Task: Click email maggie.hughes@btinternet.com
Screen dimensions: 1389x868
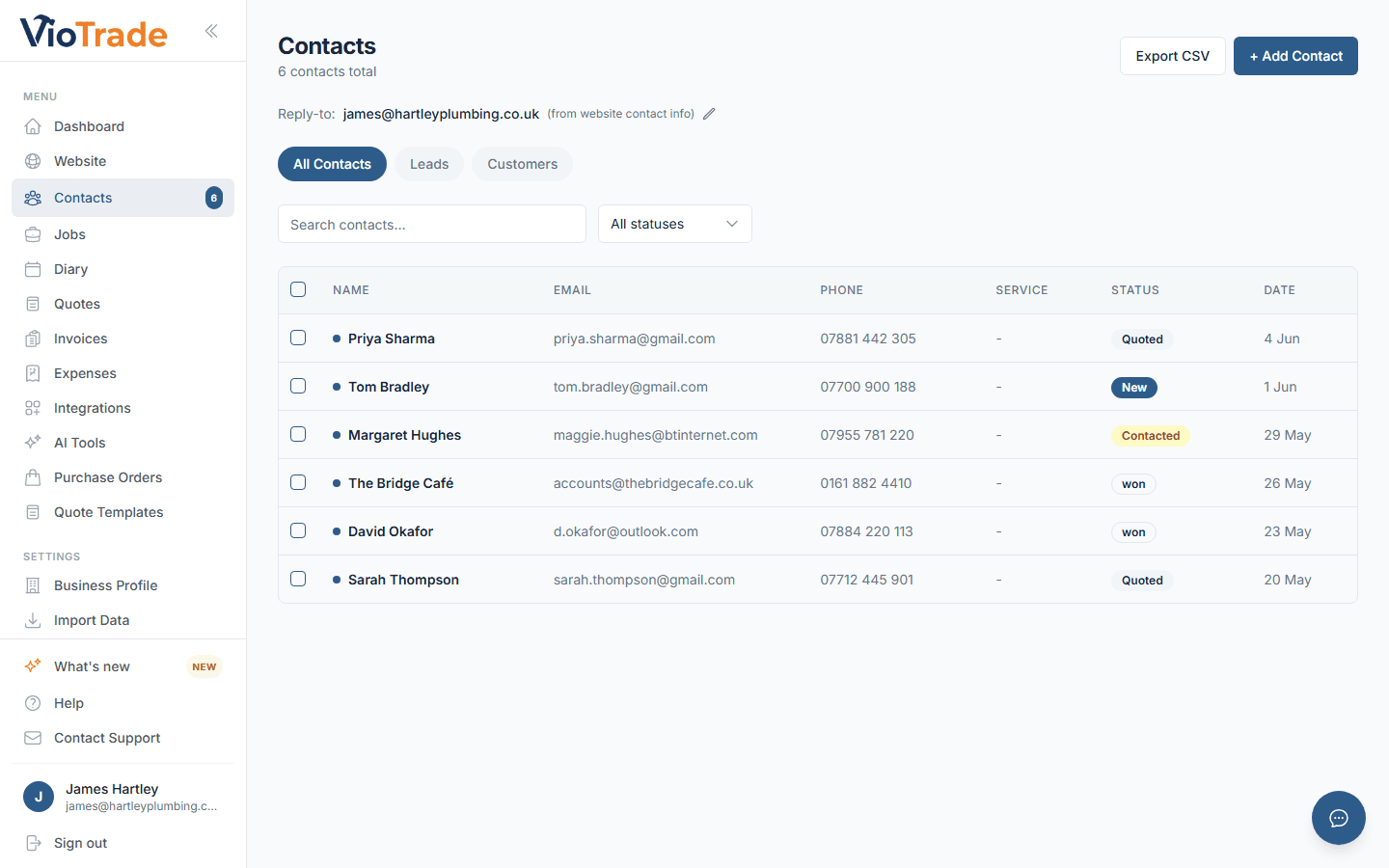Action: point(656,435)
